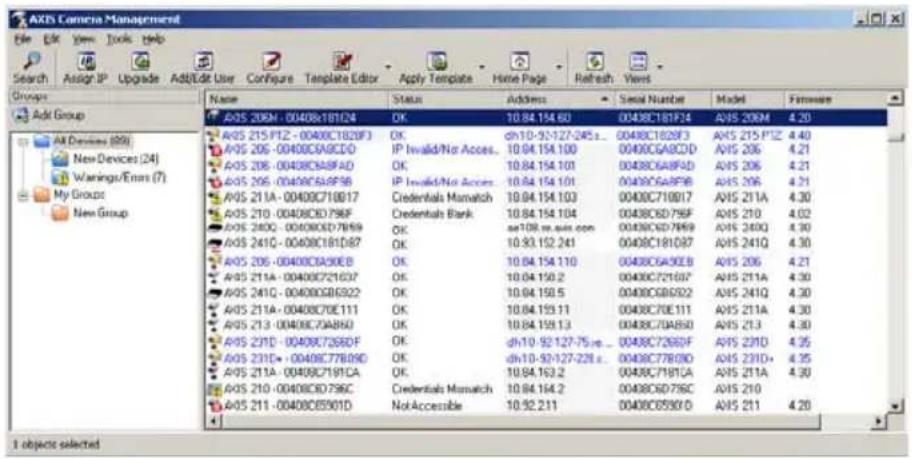Select row AXIS 211A - 00408C7191CA

click(547, 372)
